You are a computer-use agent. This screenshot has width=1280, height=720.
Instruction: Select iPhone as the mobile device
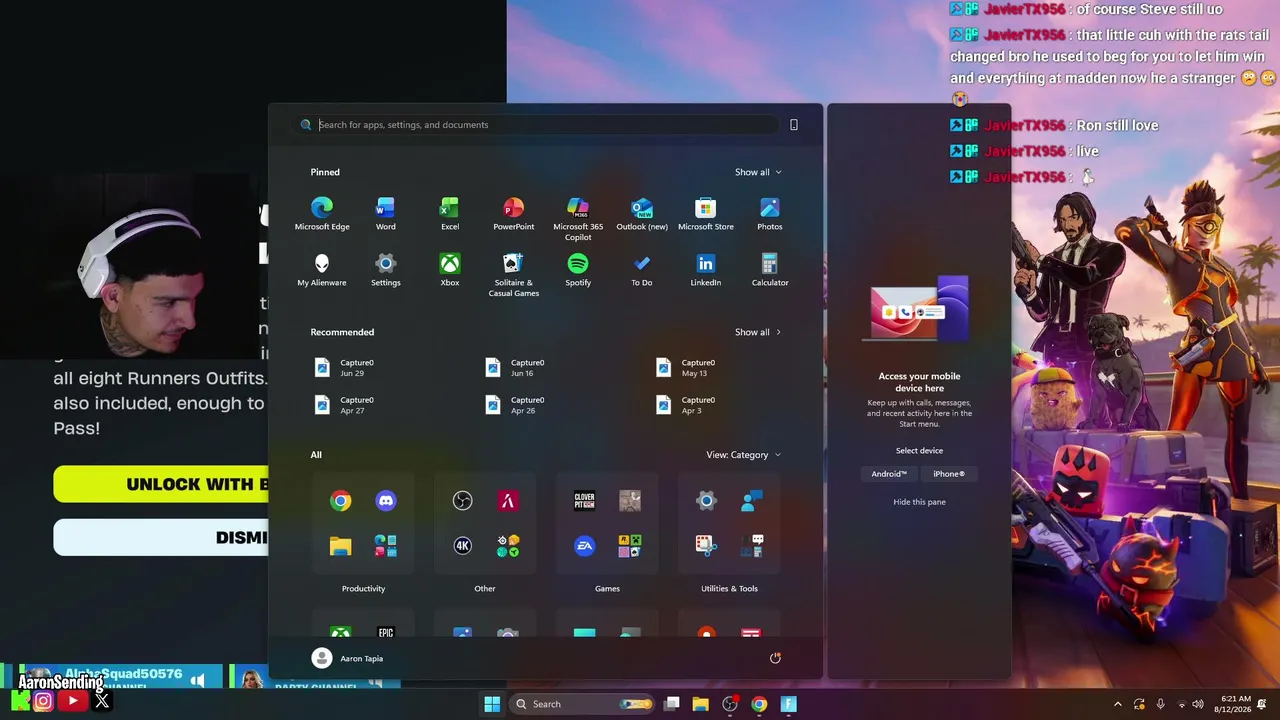pyautogui.click(x=949, y=474)
